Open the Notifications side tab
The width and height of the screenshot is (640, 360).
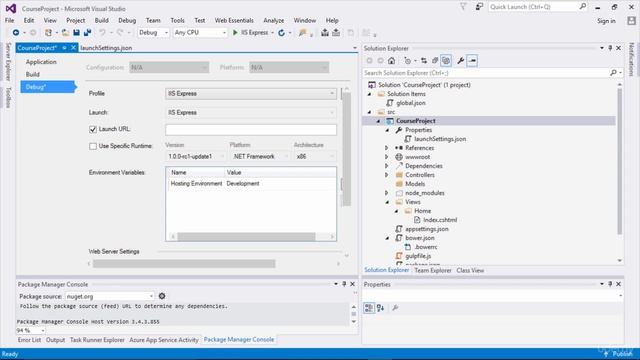(631, 60)
